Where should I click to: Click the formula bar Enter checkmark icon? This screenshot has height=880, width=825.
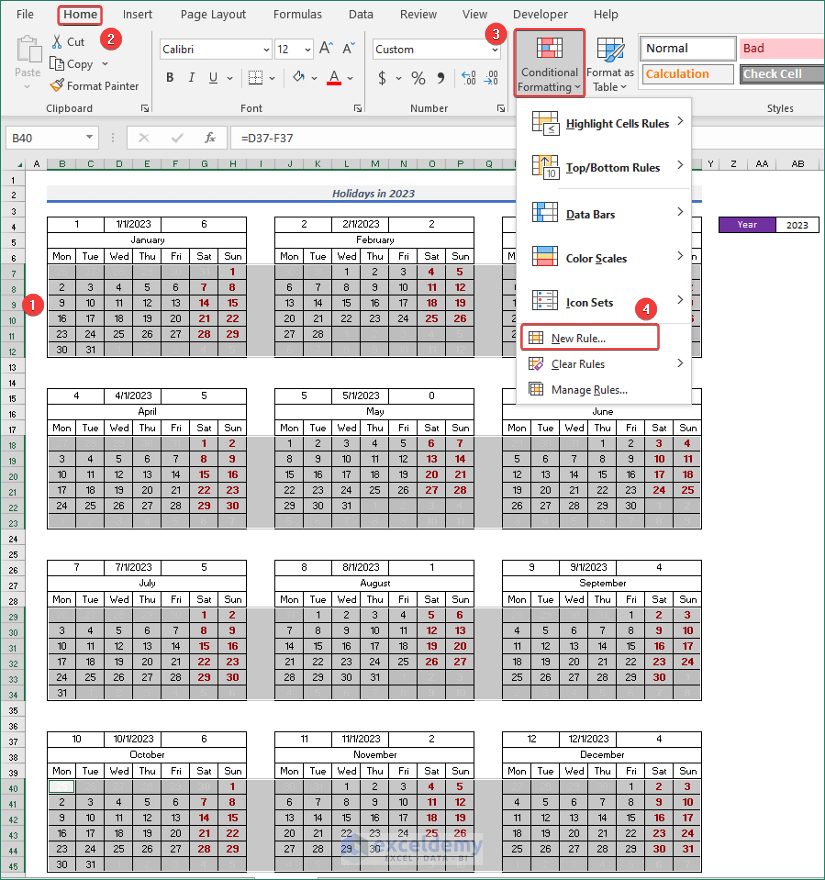[177, 138]
